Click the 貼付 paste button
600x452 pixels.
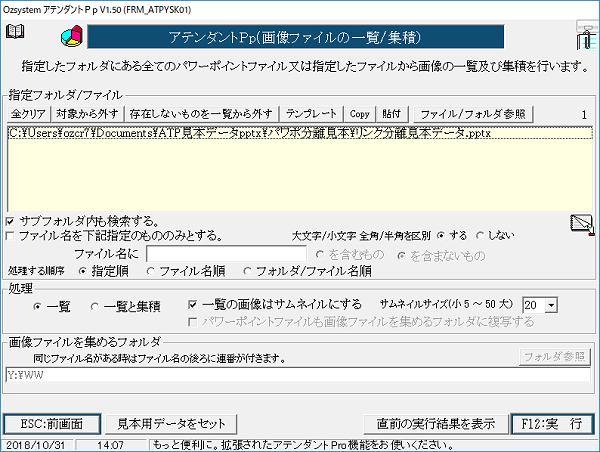pyautogui.click(x=392, y=114)
